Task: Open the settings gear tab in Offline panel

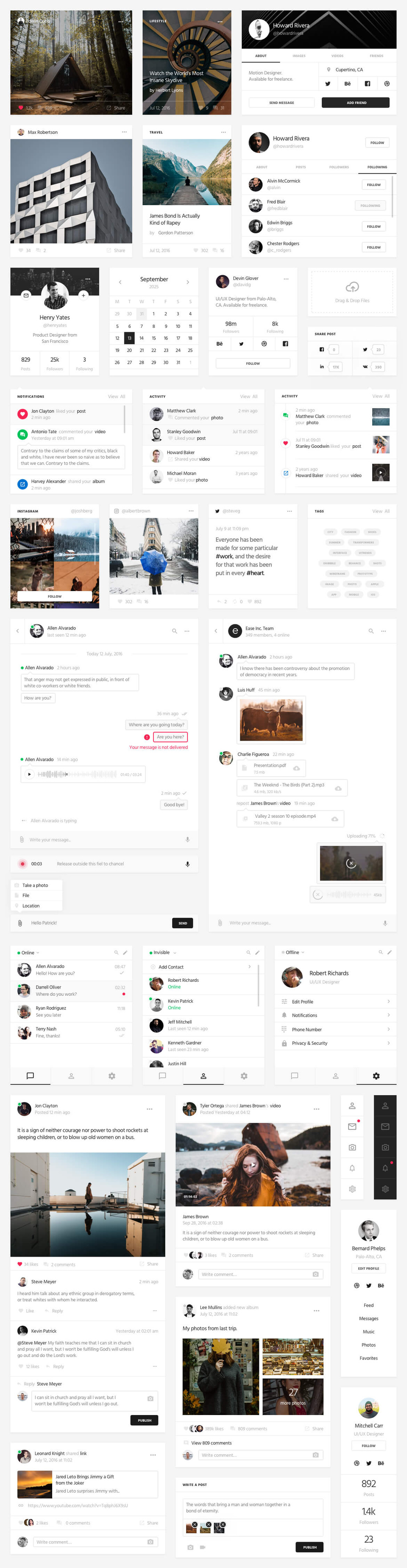Action: pyautogui.click(x=376, y=1076)
